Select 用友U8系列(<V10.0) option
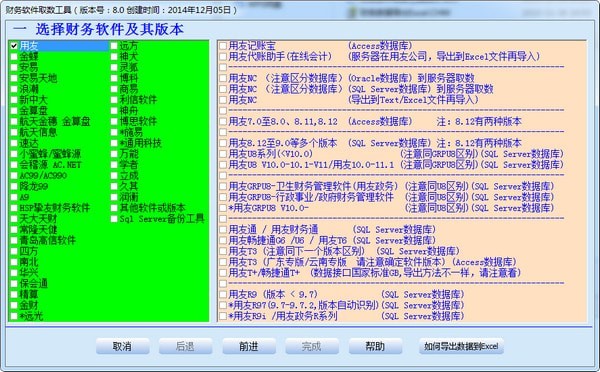 [x=223, y=154]
